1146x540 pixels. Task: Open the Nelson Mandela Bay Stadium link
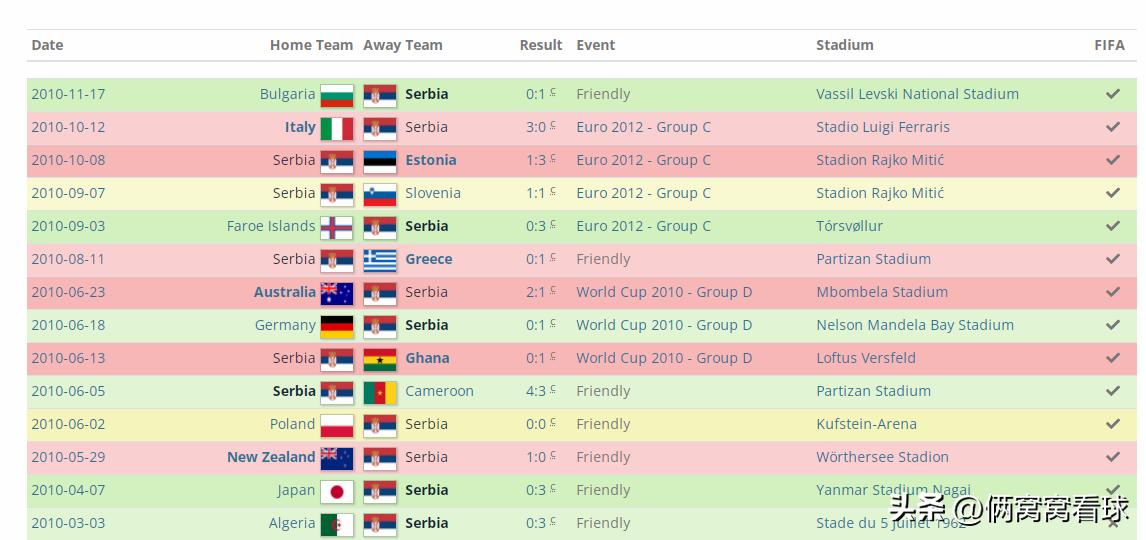coord(914,325)
